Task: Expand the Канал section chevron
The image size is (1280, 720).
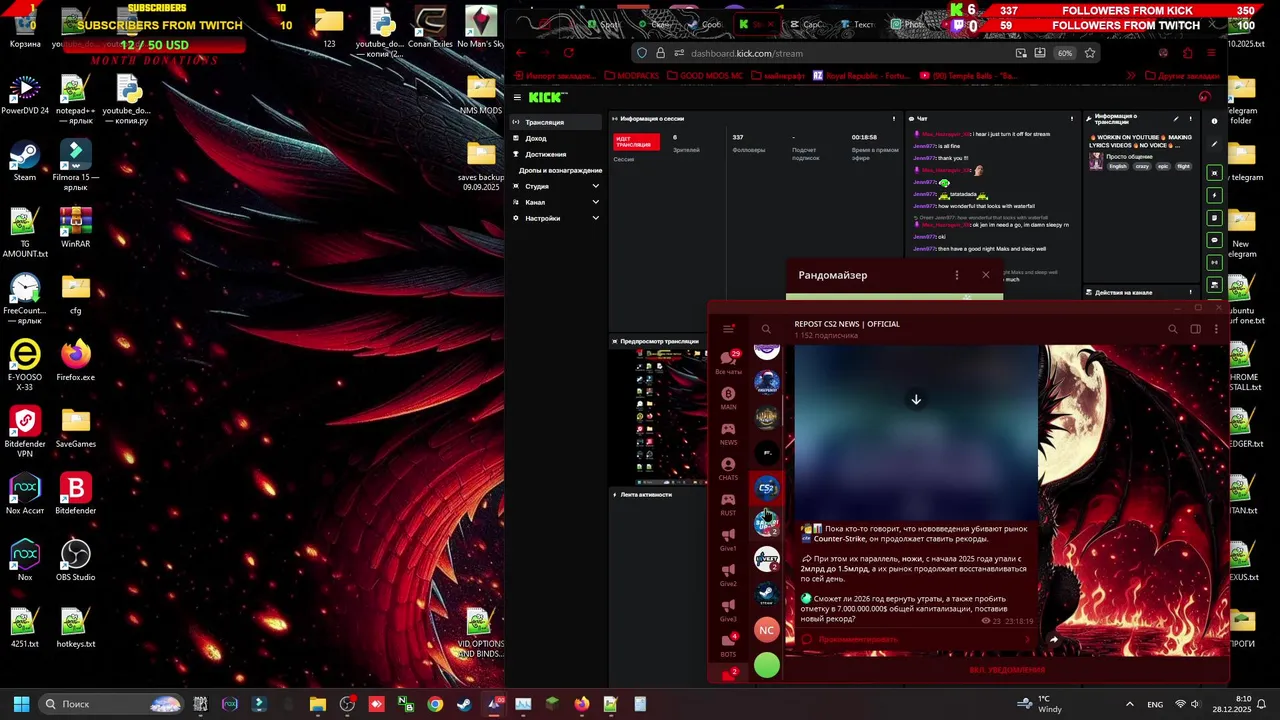Action: point(595,202)
